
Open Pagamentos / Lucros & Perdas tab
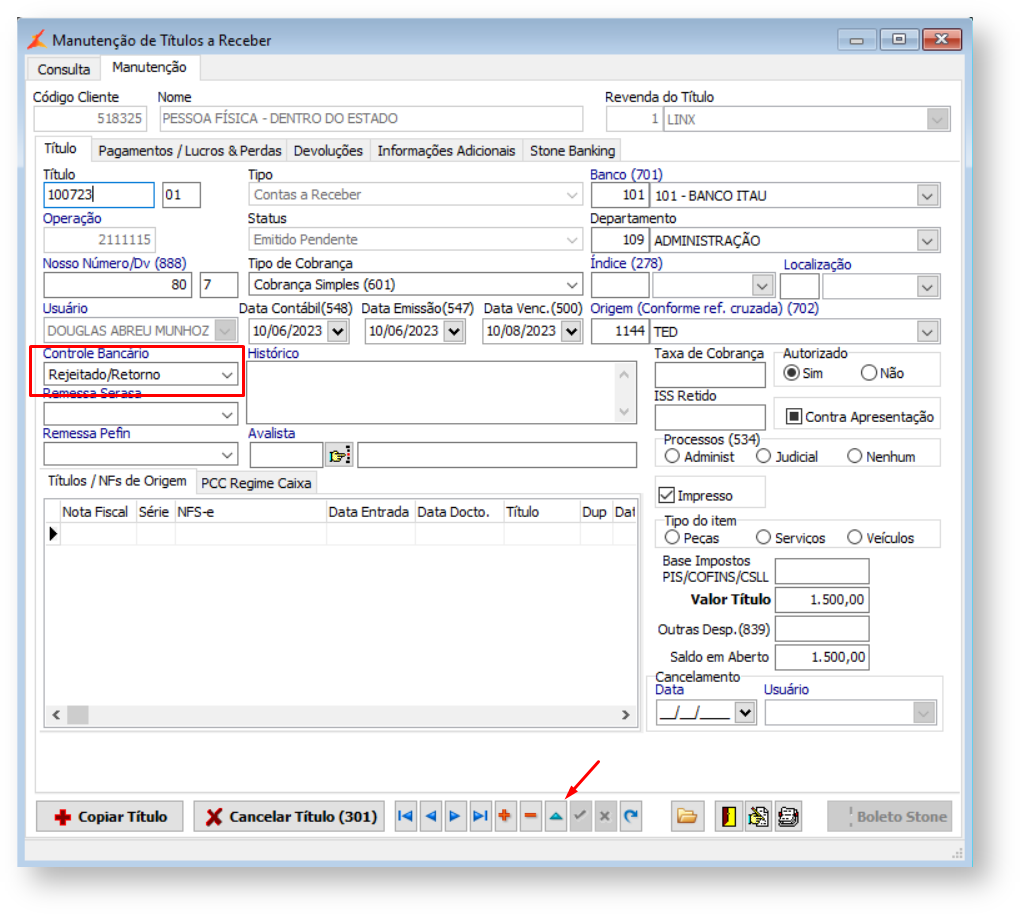coord(189,151)
